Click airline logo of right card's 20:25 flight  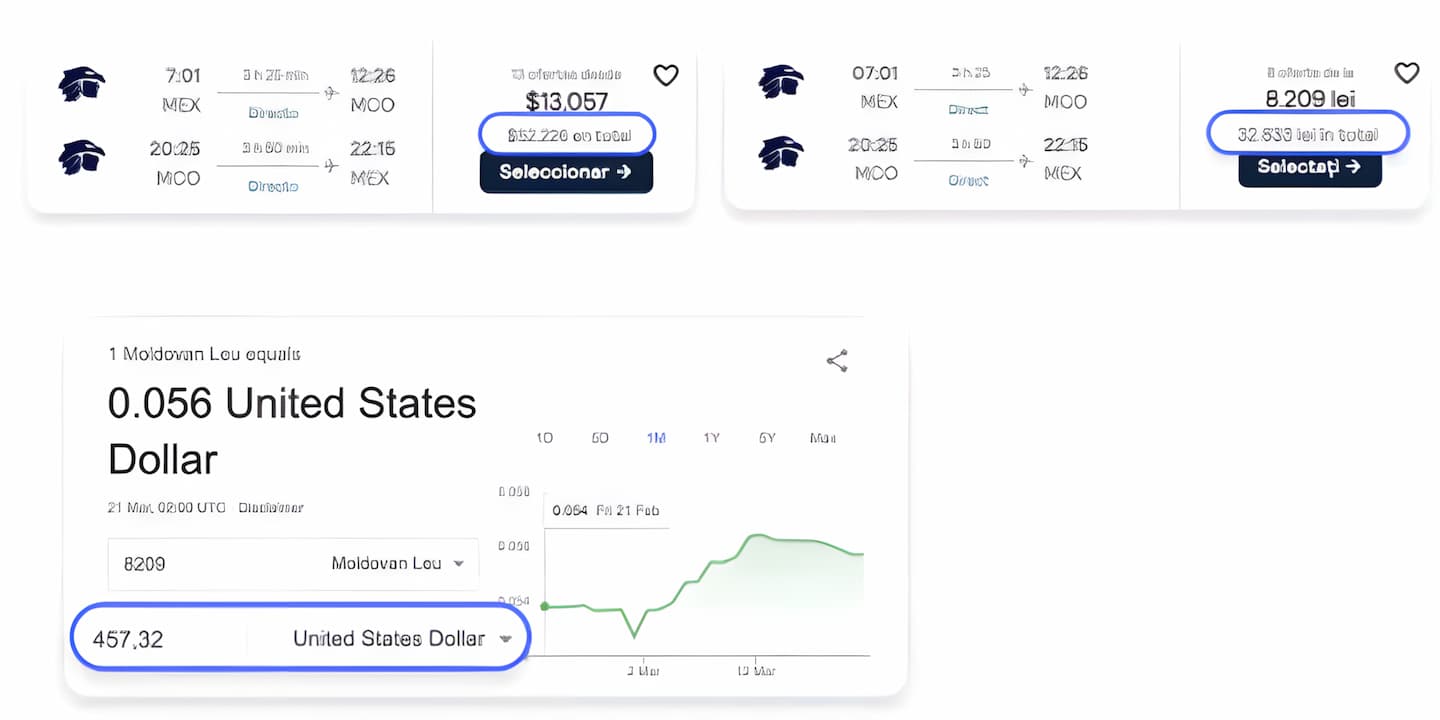point(782,153)
